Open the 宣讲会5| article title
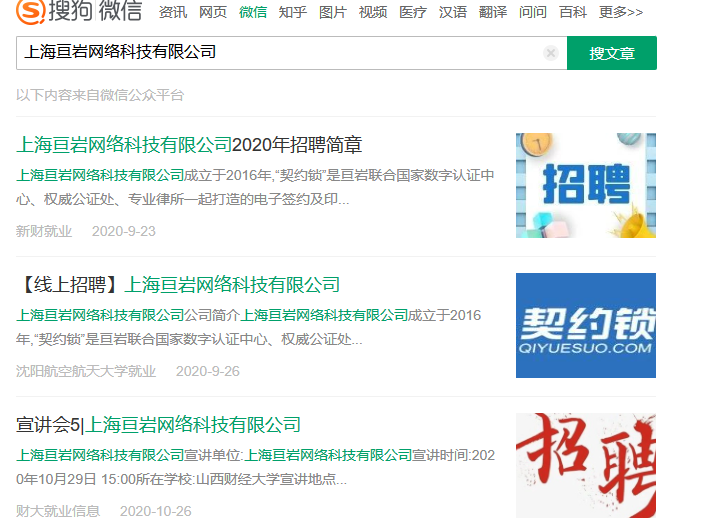The image size is (702, 518). (x=158, y=425)
